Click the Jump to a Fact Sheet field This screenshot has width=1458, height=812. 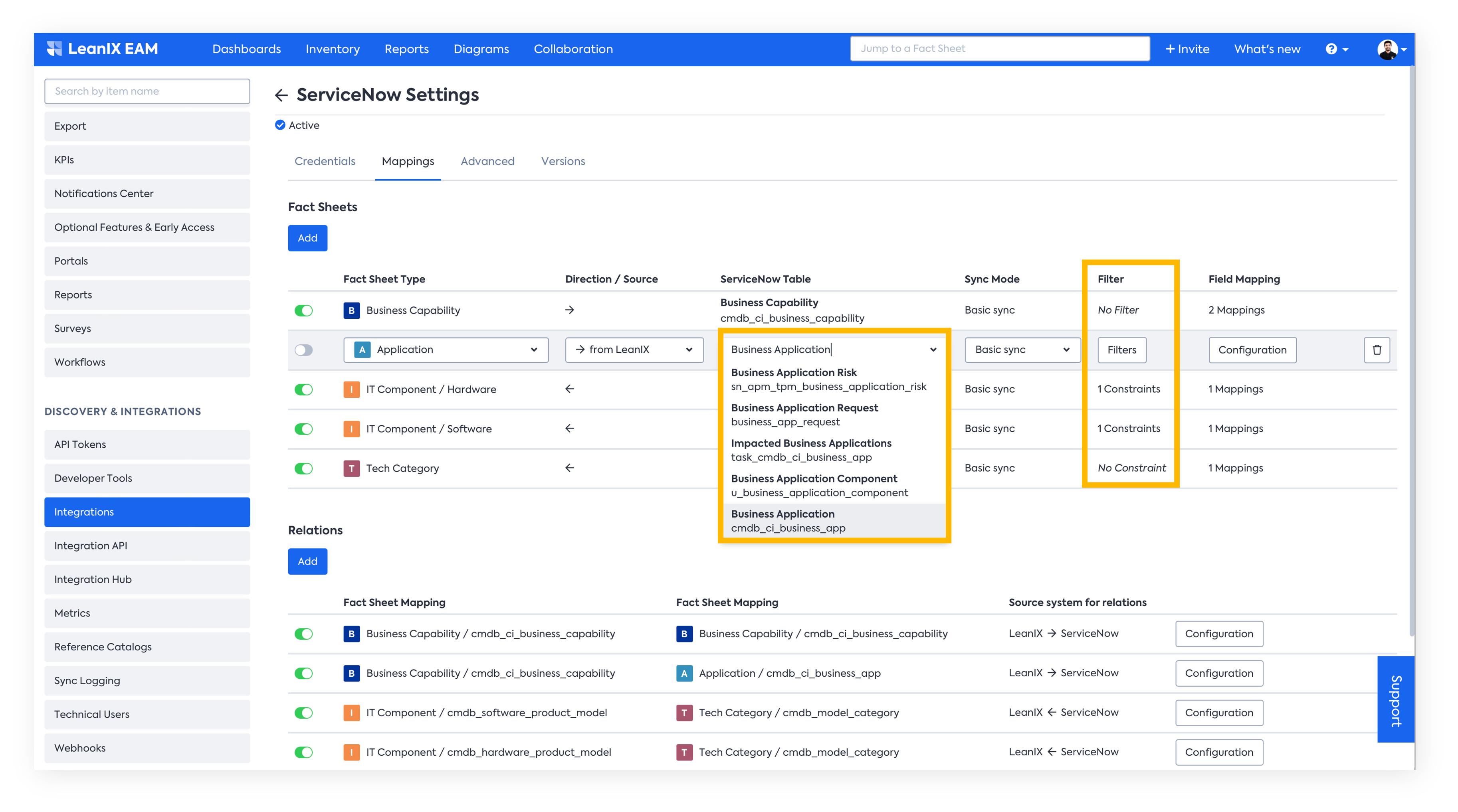(1000, 49)
